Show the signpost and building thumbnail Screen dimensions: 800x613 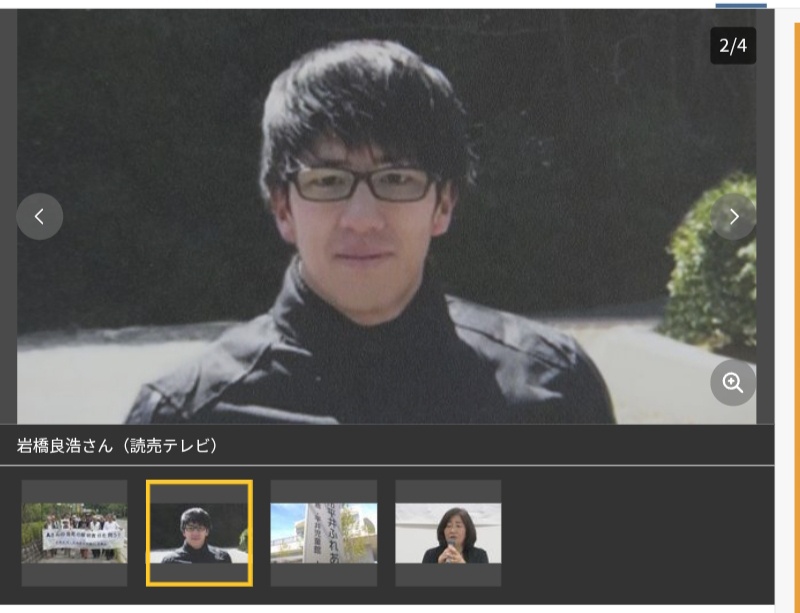[324, 533]
